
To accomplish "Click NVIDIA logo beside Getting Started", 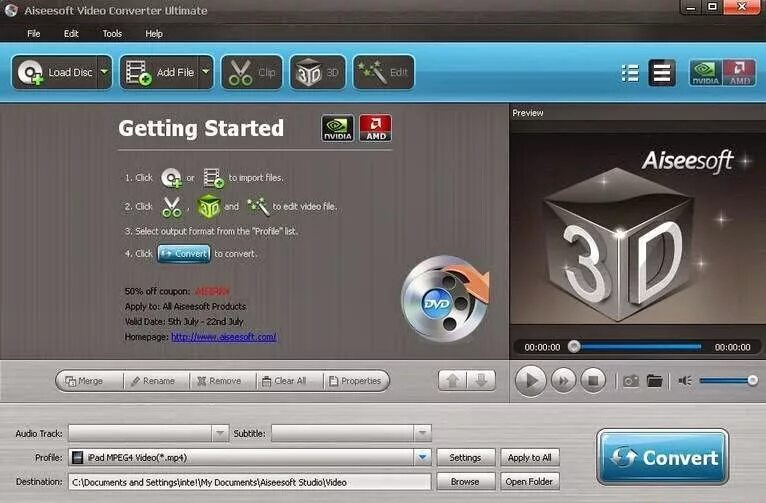I will point(338,128).
